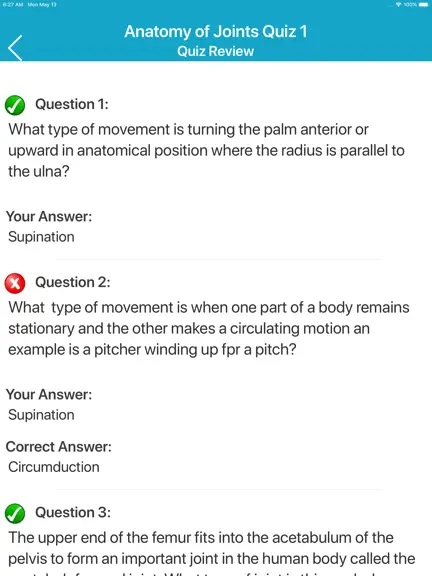Click the red X beside Question 2

(15, 284)
